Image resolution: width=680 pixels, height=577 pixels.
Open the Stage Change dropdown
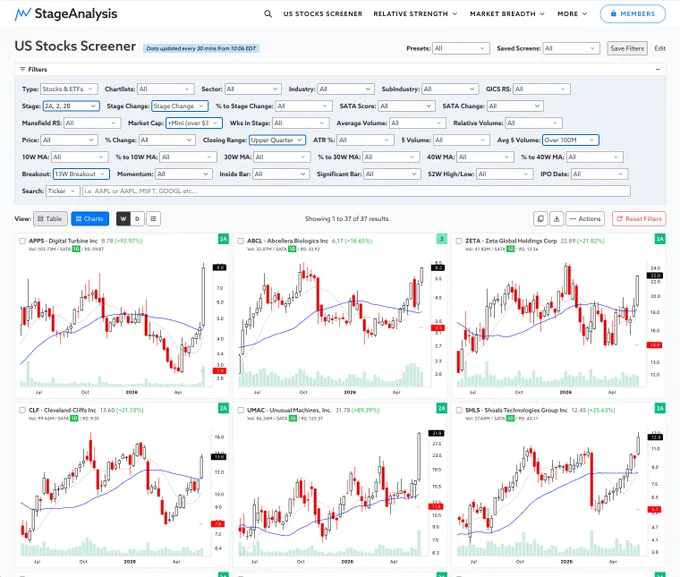[180, 106]
